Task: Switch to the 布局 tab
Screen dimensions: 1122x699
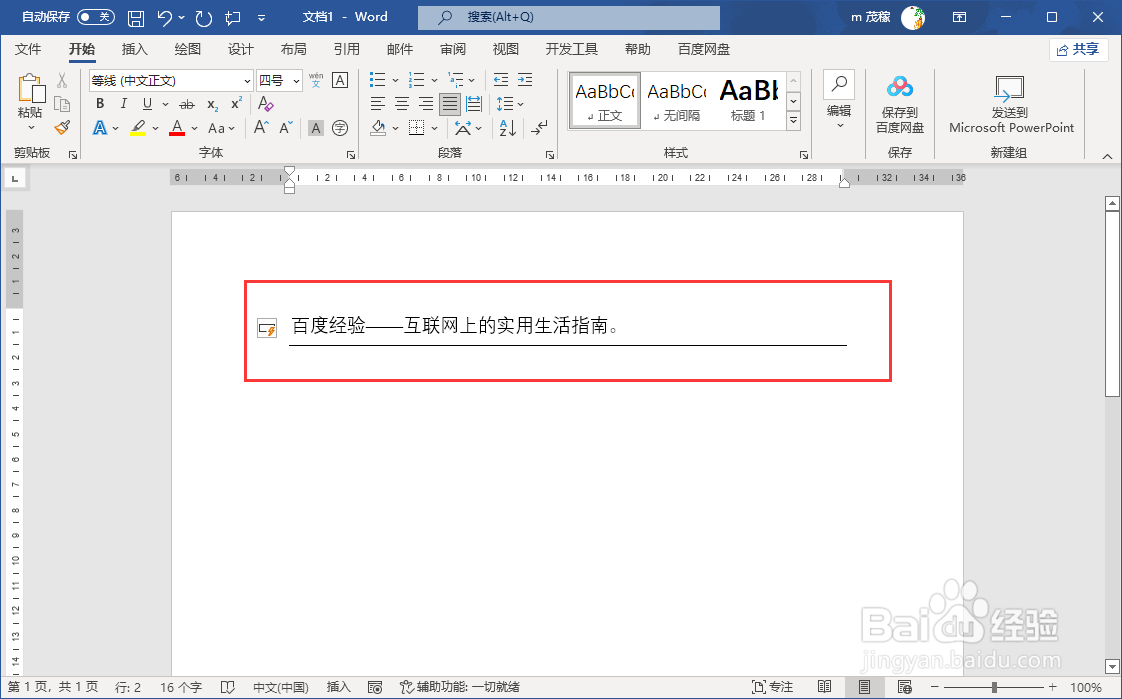Action: coord(293,49)
